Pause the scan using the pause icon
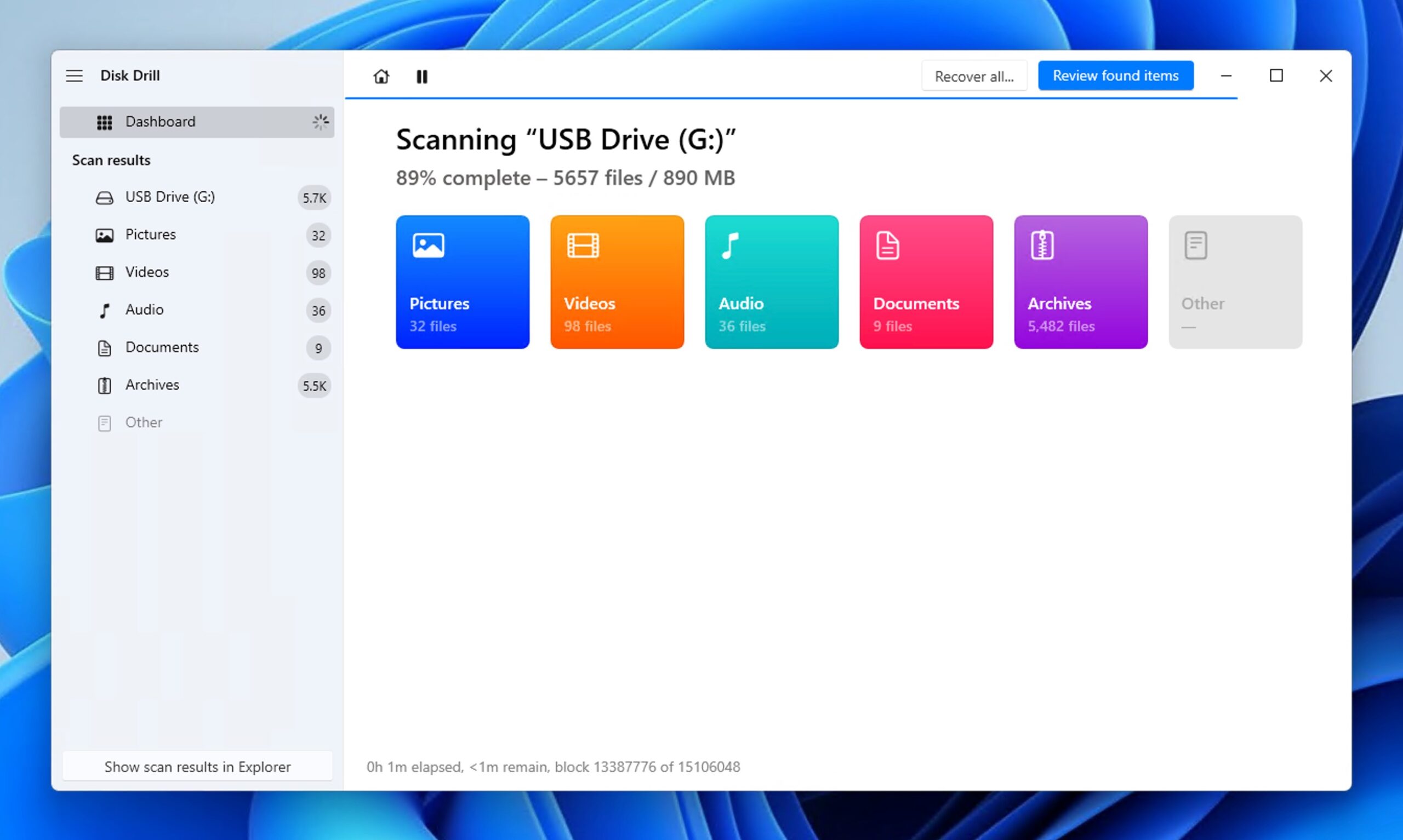This screenshot has height=840, width=1403. [x=421, y=76]
